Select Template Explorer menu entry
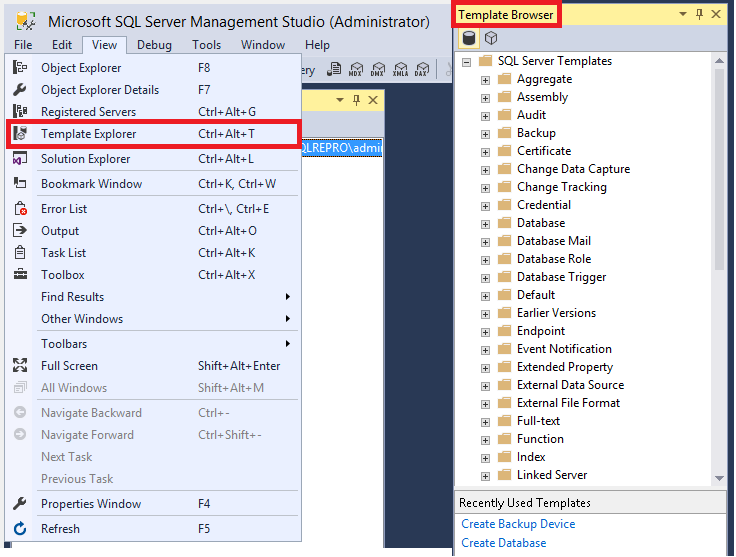736x557 pixels. (x=88, y=134)
